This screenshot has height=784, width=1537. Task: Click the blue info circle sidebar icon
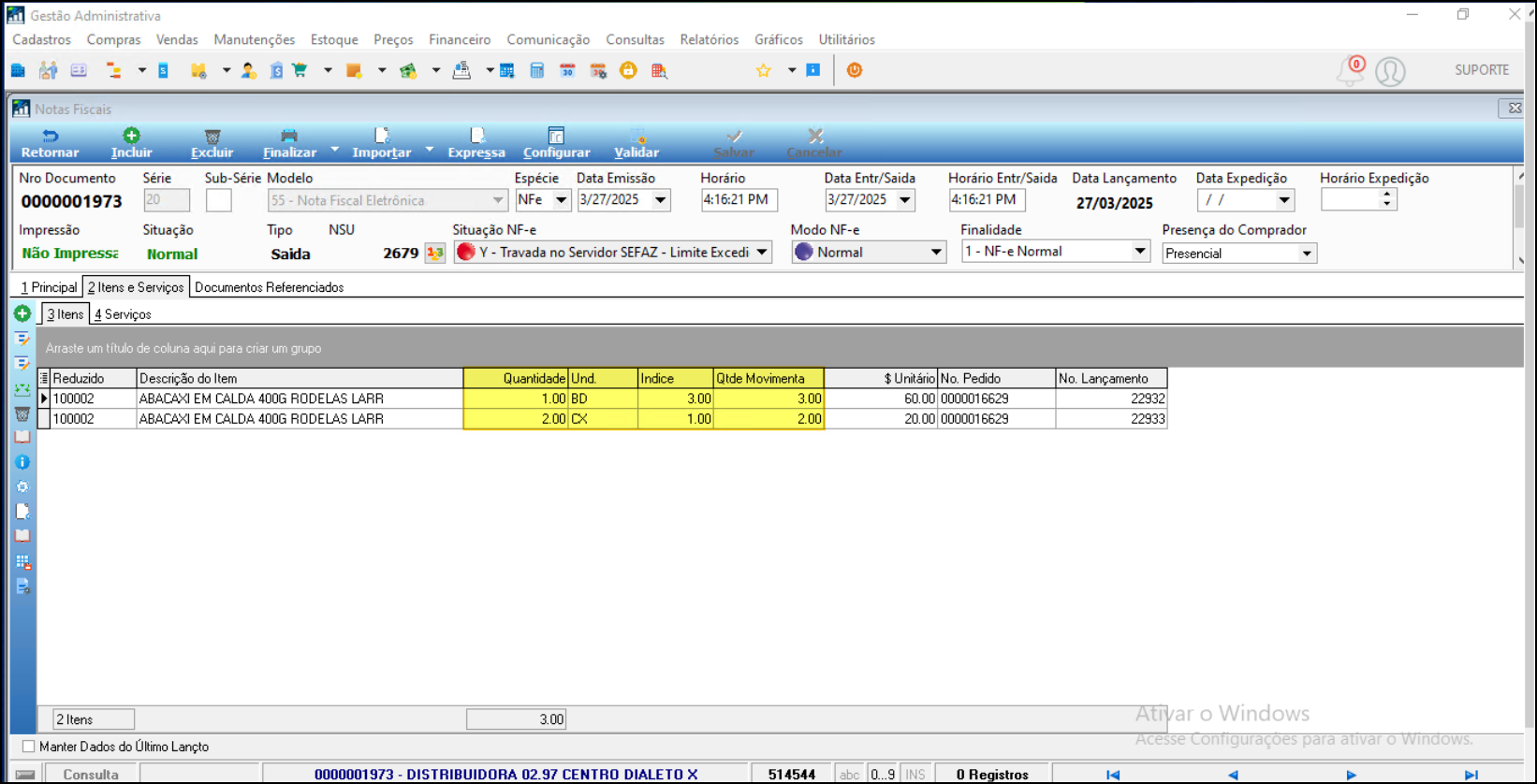22,462
